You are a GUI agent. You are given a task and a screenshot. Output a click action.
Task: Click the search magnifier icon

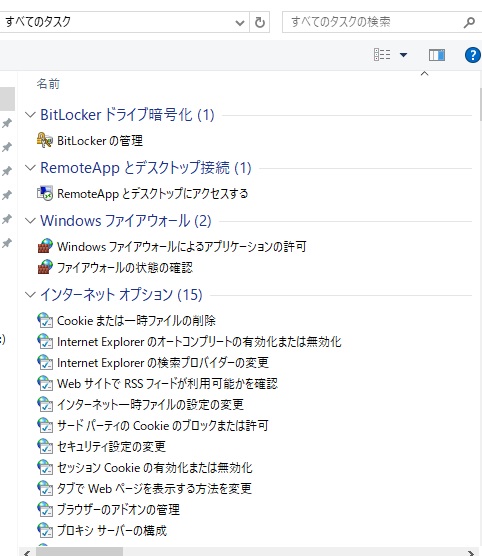point(469,22)
